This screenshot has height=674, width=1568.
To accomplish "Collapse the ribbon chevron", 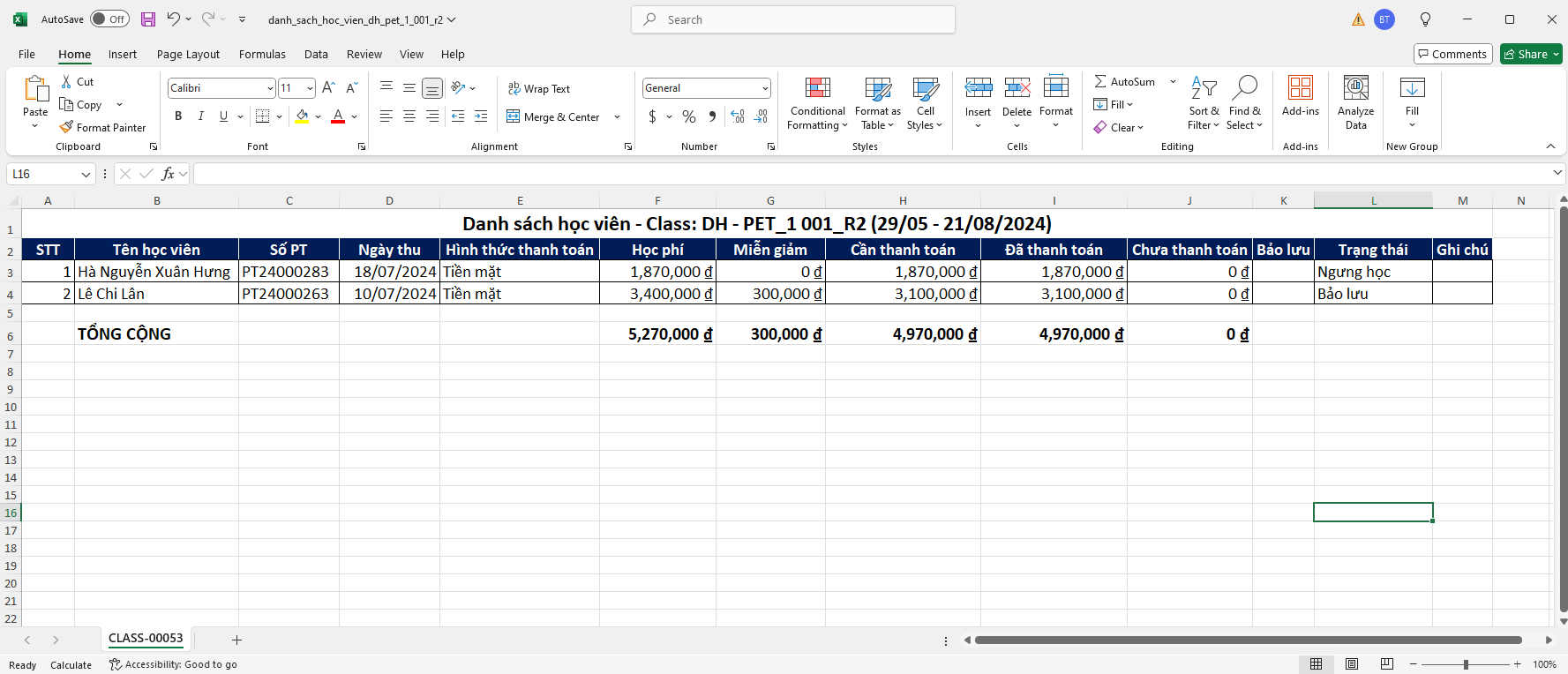I will click(x=1550, y=146).
